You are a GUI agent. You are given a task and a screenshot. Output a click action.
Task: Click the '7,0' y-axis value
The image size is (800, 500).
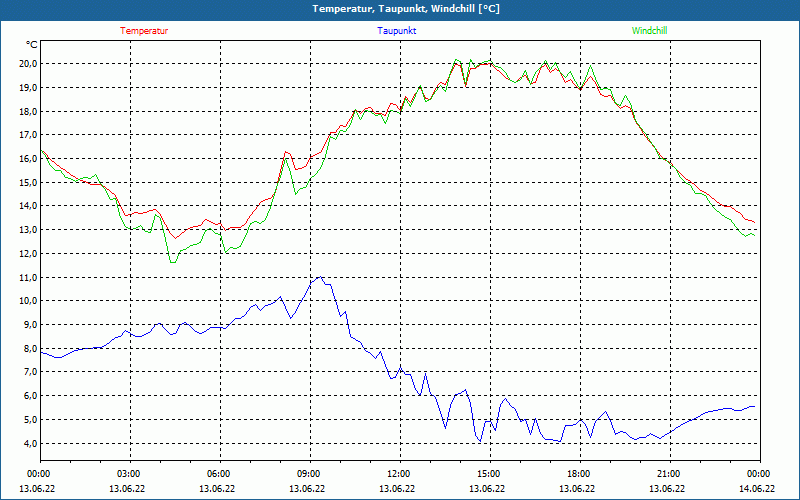click(x=30, y=372)
